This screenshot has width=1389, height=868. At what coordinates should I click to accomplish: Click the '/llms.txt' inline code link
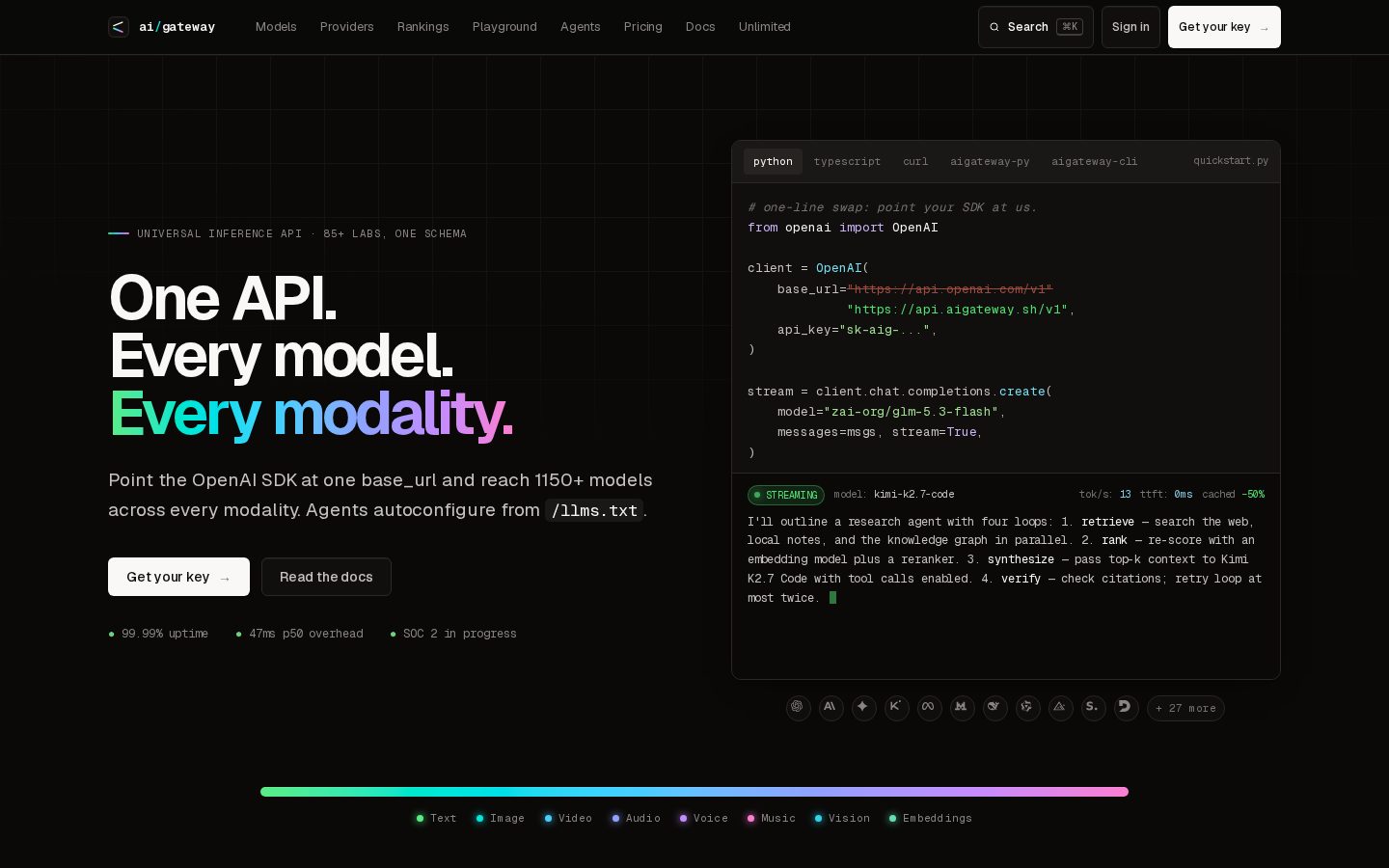point(594,510)
